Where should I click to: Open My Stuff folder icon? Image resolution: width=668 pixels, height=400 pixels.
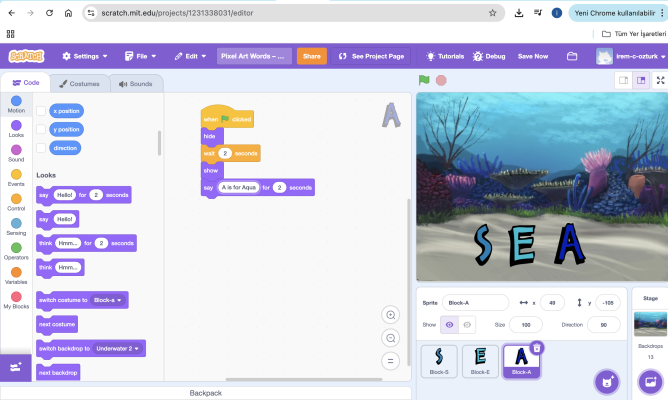(x=572, y=56)
